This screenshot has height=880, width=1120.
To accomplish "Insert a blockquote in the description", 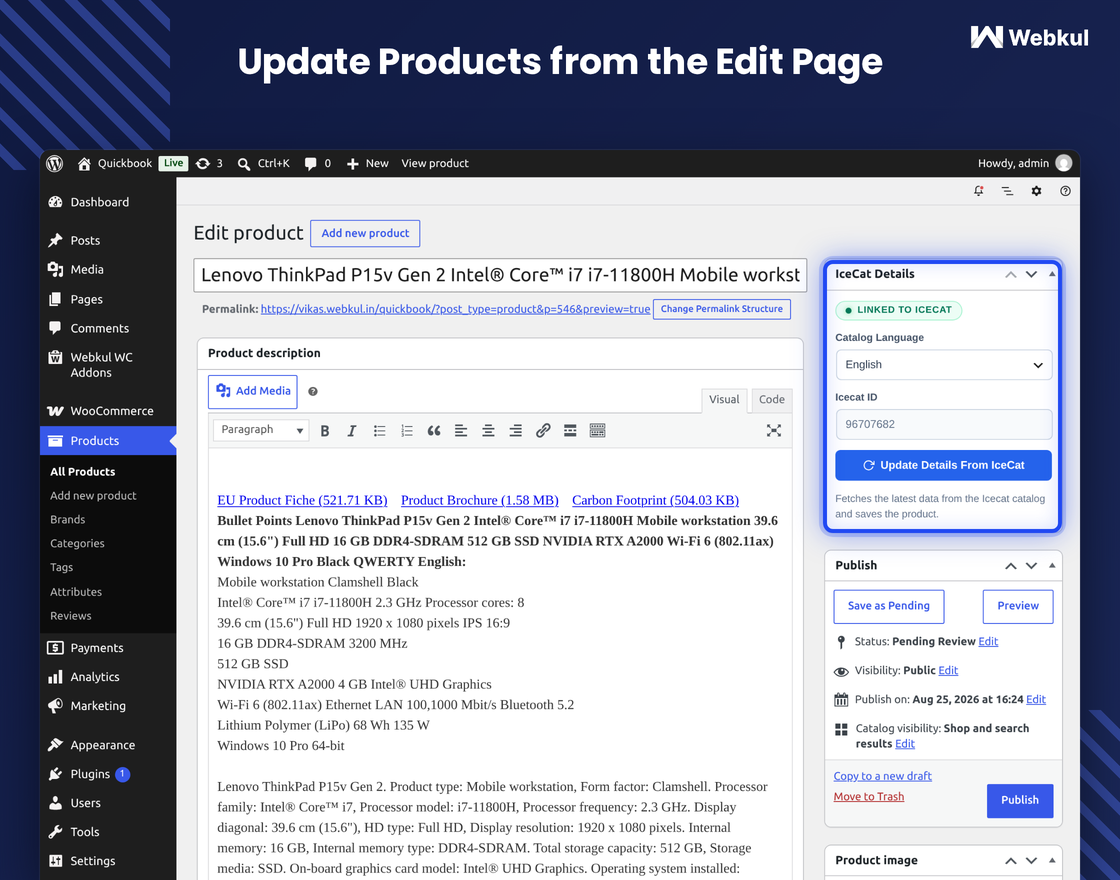I will (x=434, y=431).
